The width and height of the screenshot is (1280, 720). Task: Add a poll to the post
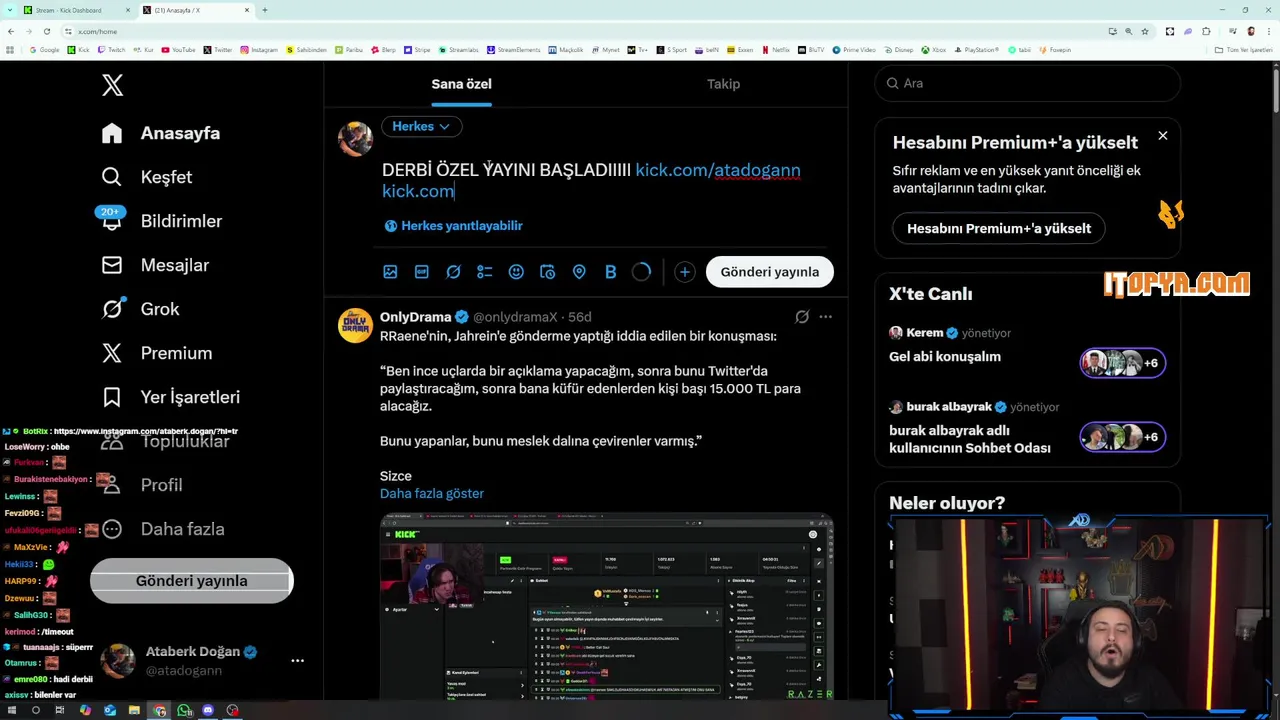point(485,272)
